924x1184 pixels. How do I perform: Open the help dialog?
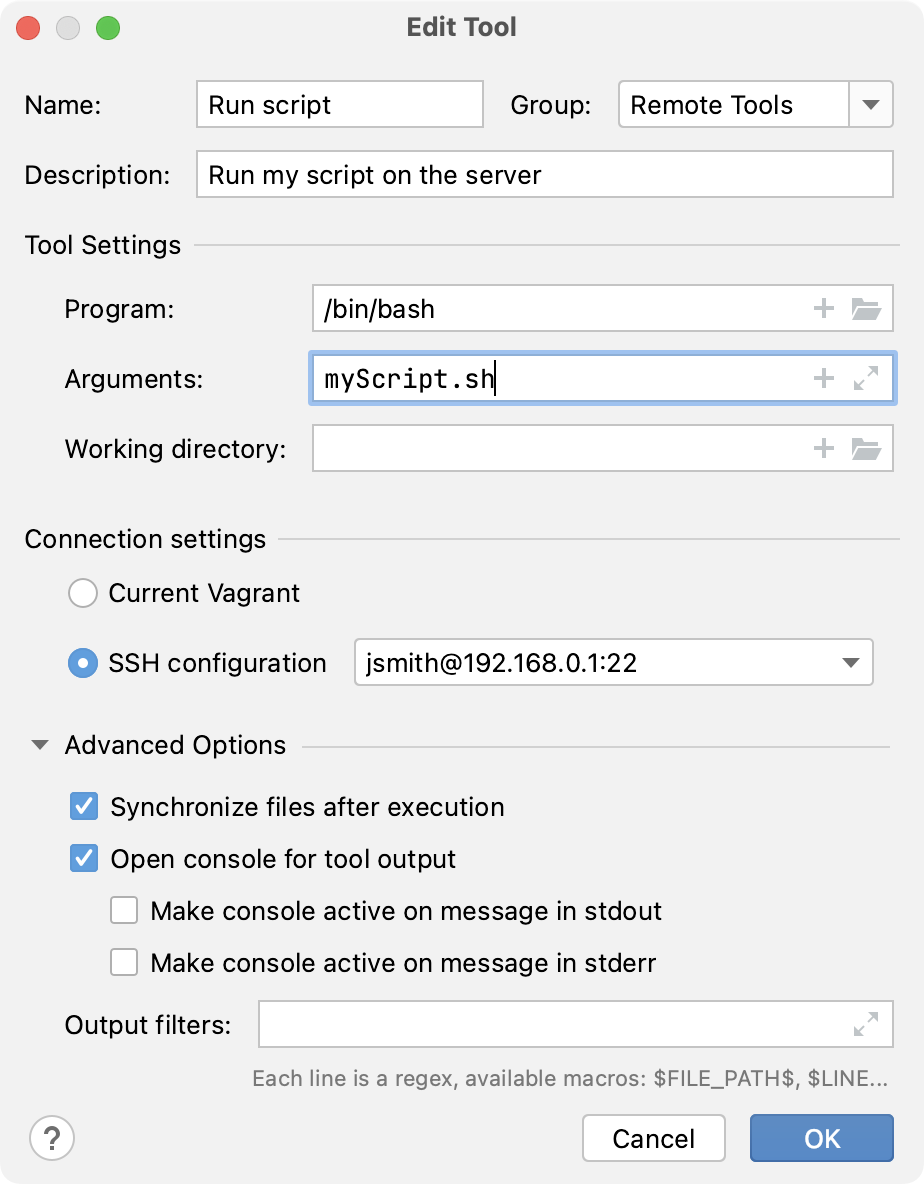tap(51, 1138)
